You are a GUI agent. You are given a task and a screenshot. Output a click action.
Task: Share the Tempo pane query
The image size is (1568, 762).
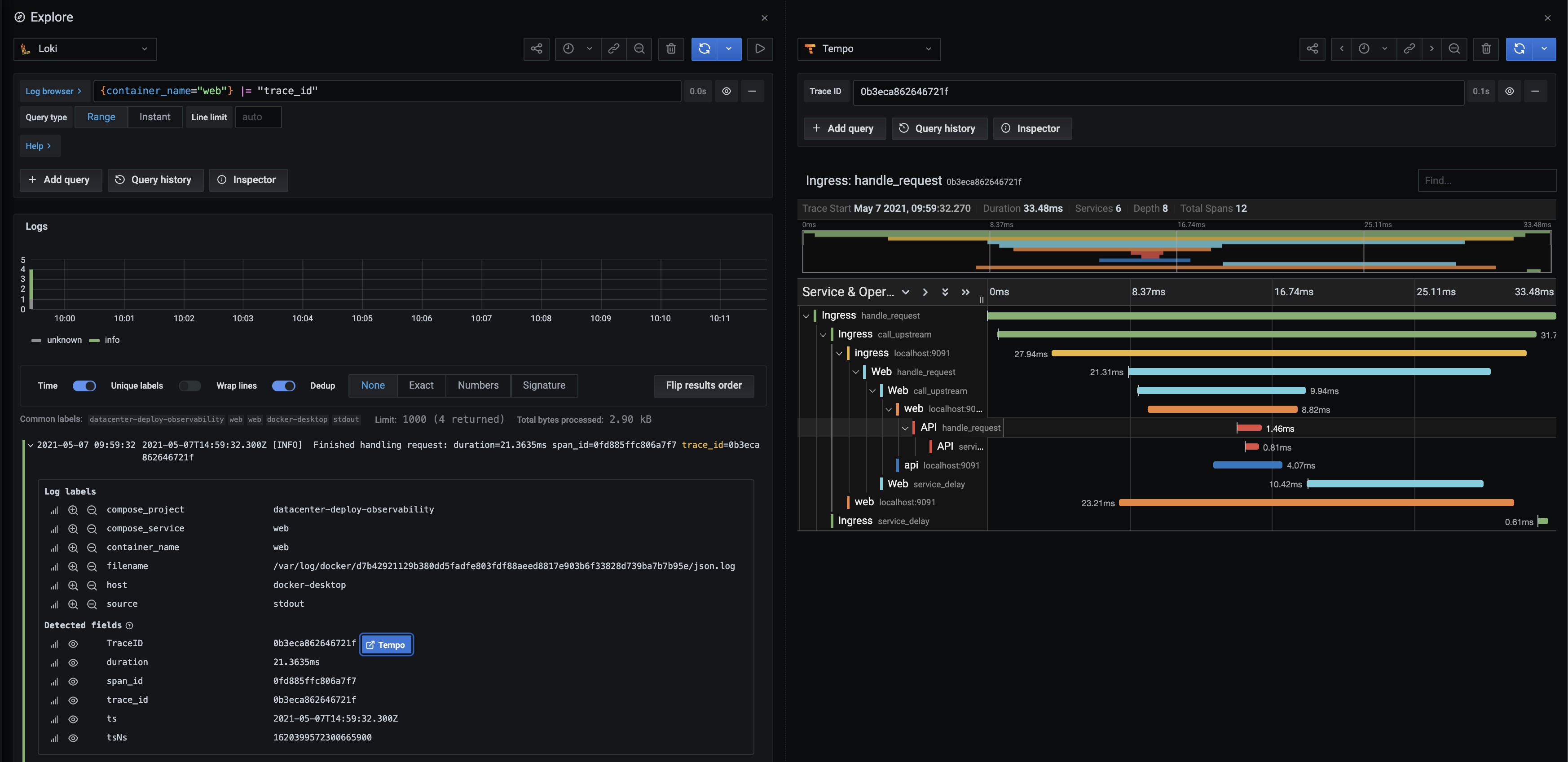[x=1313, y=48]
